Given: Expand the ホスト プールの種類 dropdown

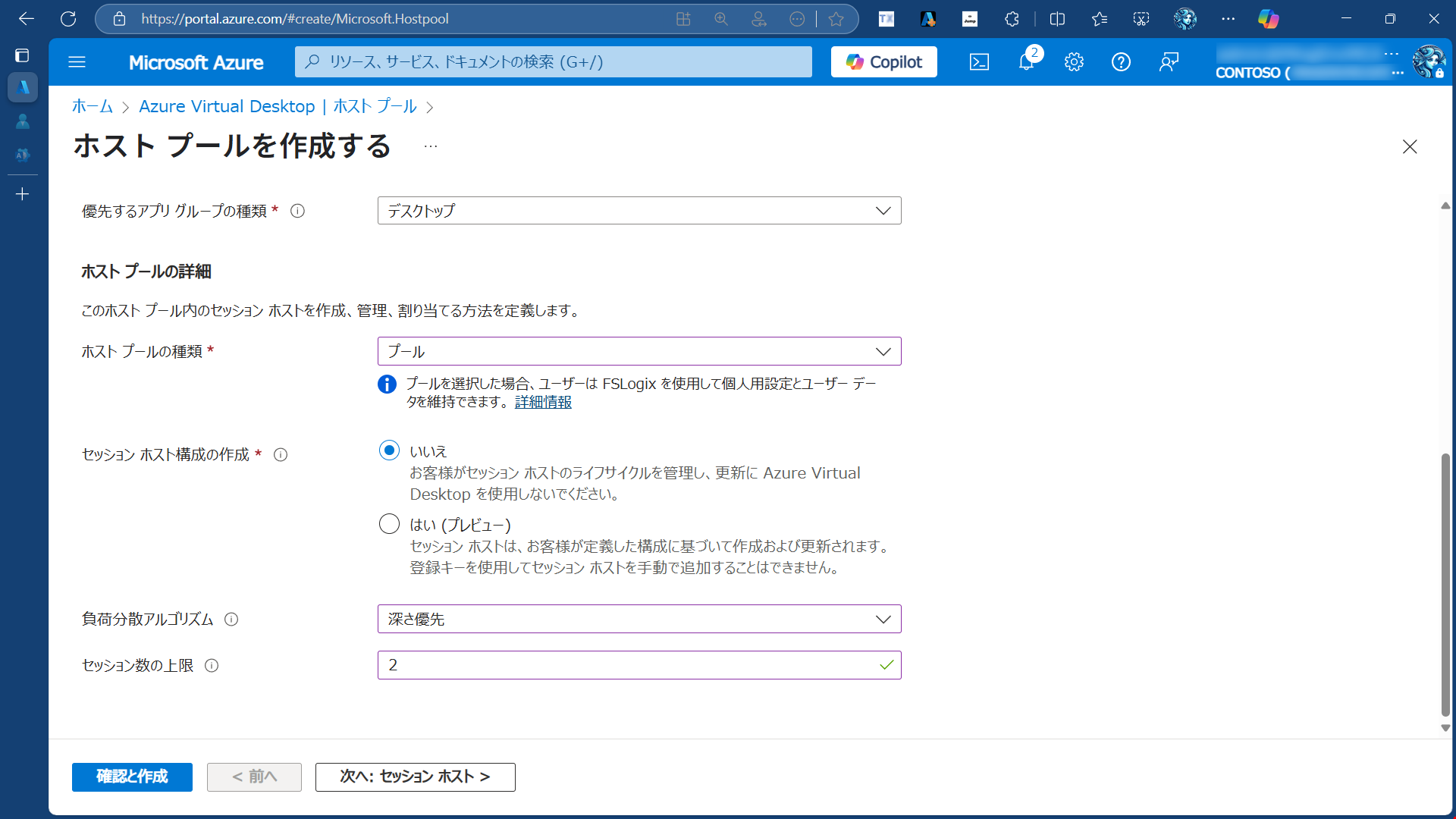Looking at the screenshot, I should point(639,352).
